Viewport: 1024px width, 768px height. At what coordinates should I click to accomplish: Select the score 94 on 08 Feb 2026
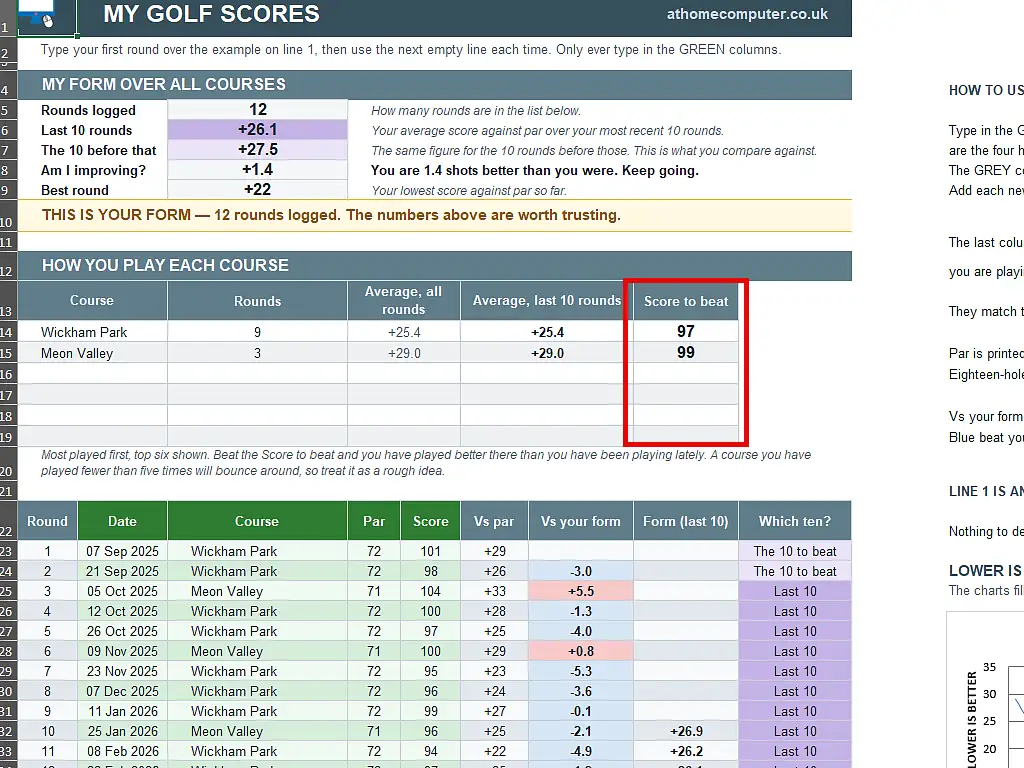tap(430, 751)
